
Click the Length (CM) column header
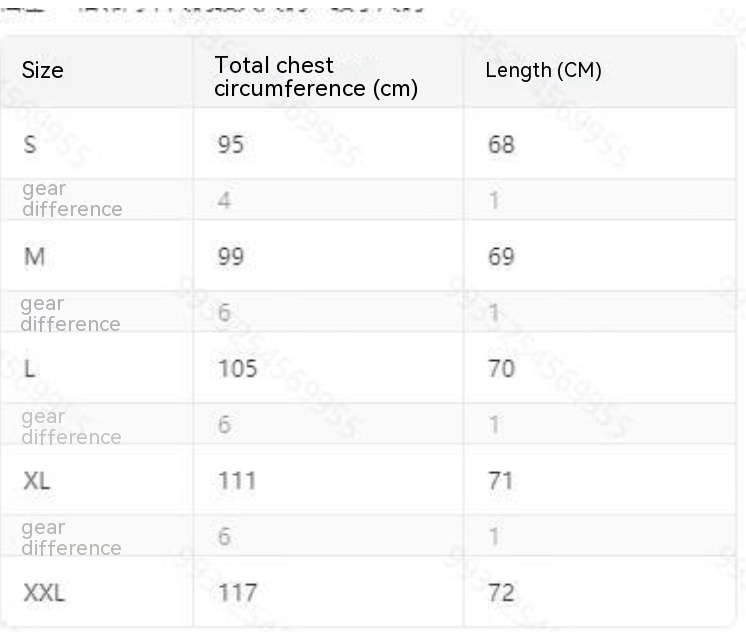tap(543, 70)
